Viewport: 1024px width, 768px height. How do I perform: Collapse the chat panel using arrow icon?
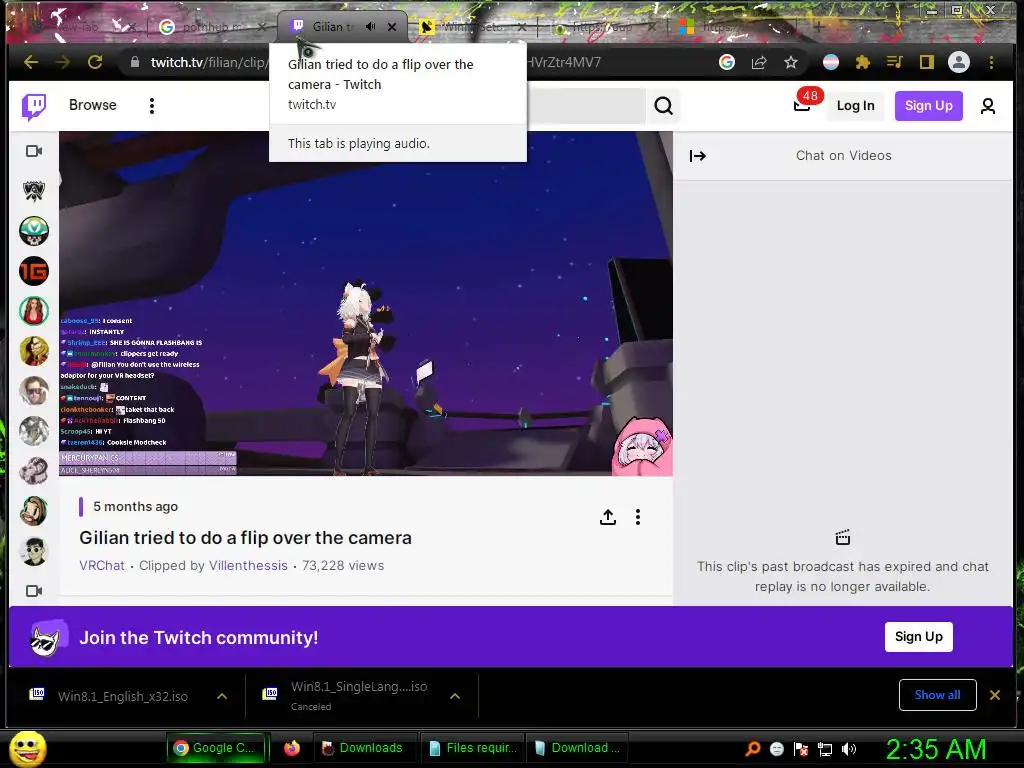(697, 156)
